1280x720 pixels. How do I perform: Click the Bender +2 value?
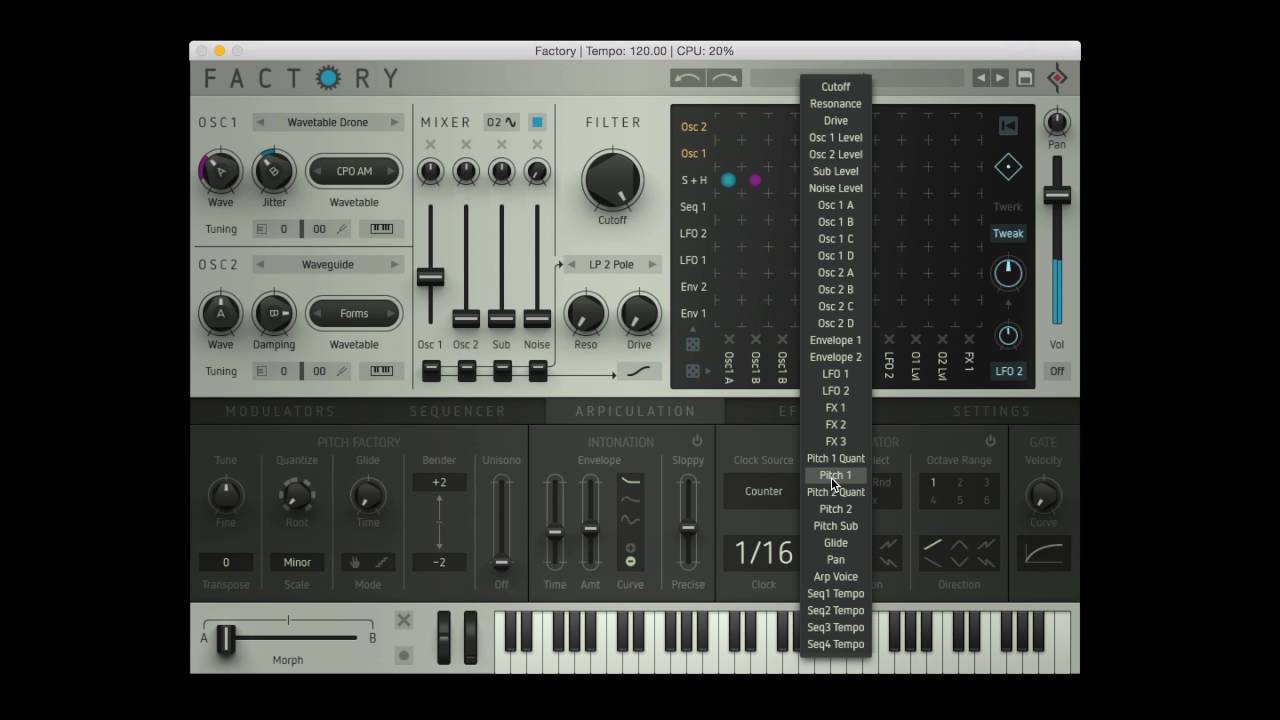coord(439,482)
